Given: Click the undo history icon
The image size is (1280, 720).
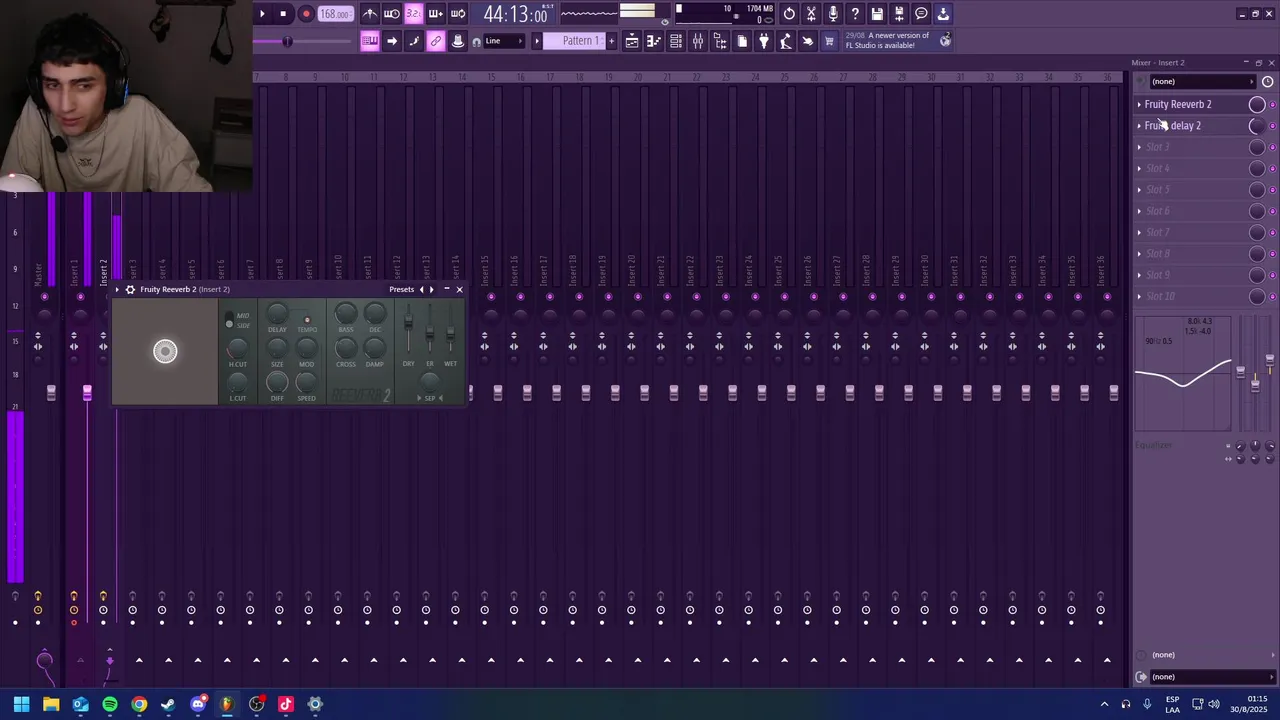Looking at the screenshot, I should pyautogui.click(x=790, y=14).
